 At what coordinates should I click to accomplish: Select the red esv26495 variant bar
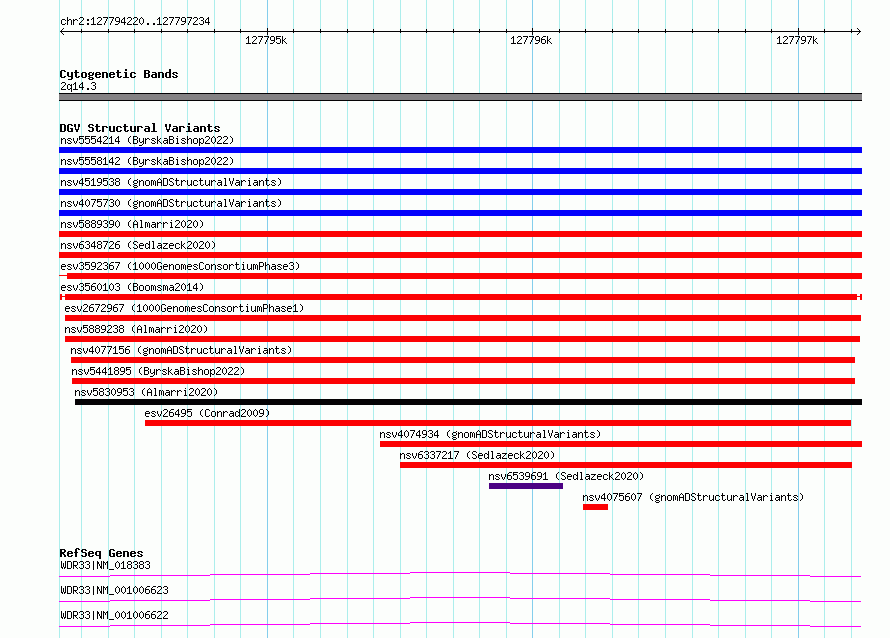(x=498, y=423)
